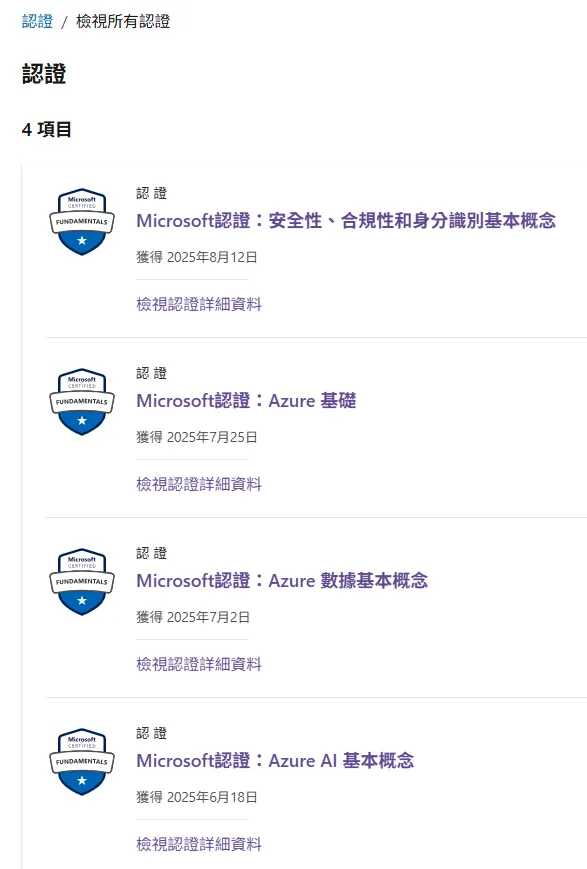Screen dimensions: 587x869
Task: Click 檢視認證詳細資料 under Azure AI 基本概念
Action: click(199, 845)
